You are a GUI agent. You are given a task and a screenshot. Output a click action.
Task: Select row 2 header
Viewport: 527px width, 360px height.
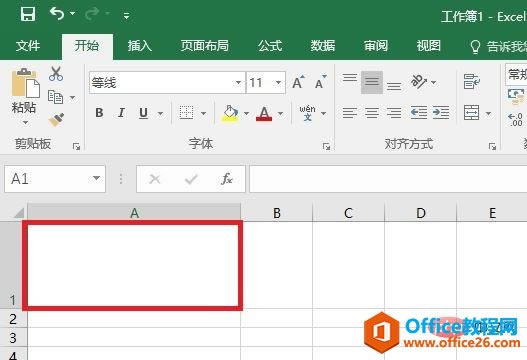tap(13, 319)
